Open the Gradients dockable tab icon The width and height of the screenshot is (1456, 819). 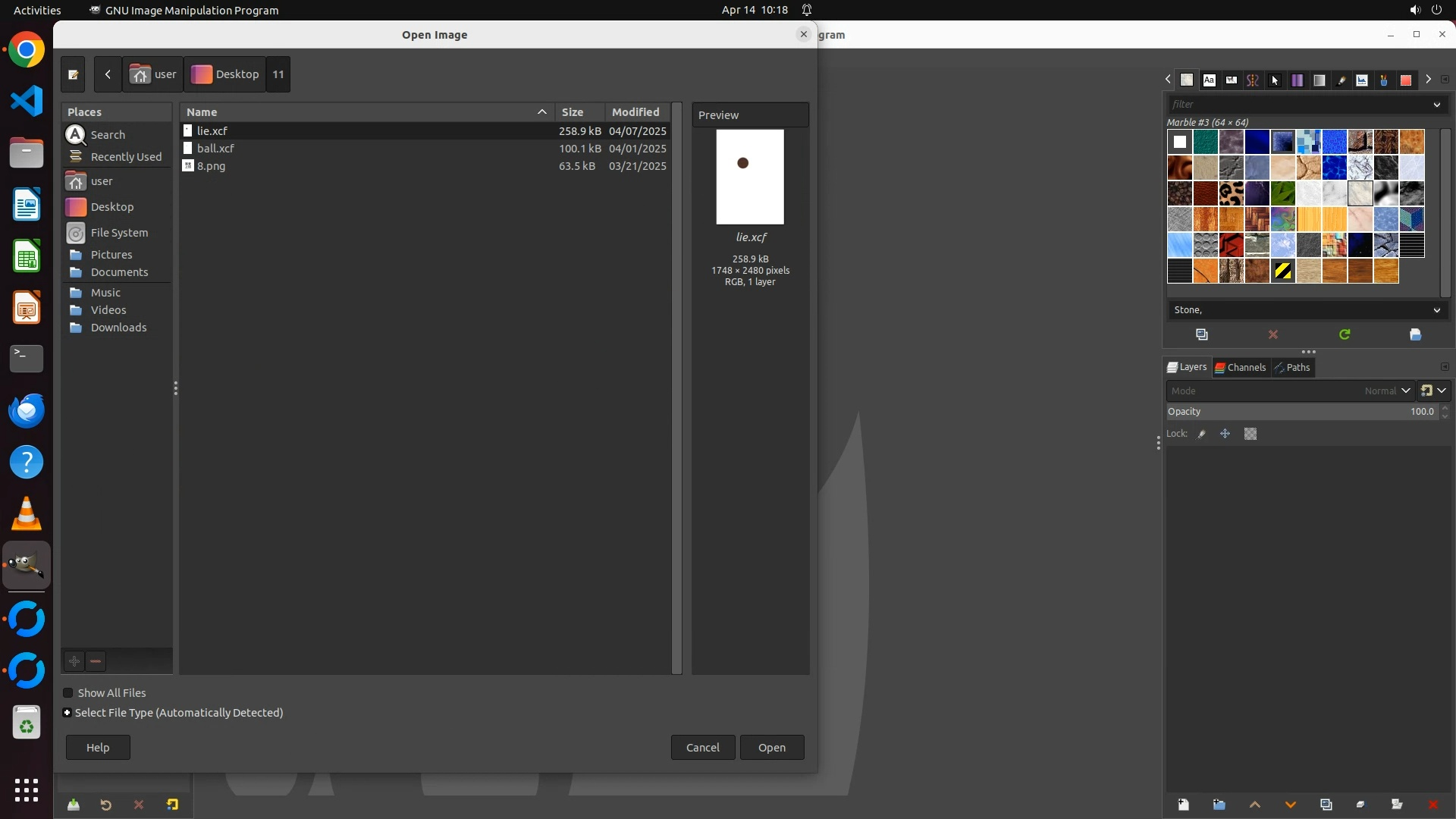point(1319,80)
